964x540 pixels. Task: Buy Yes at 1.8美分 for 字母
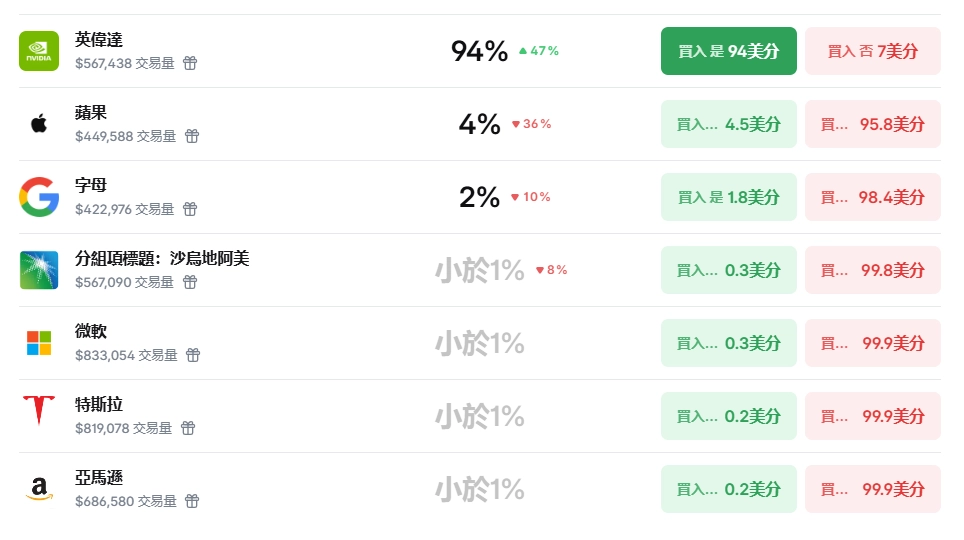pos(728,197)
